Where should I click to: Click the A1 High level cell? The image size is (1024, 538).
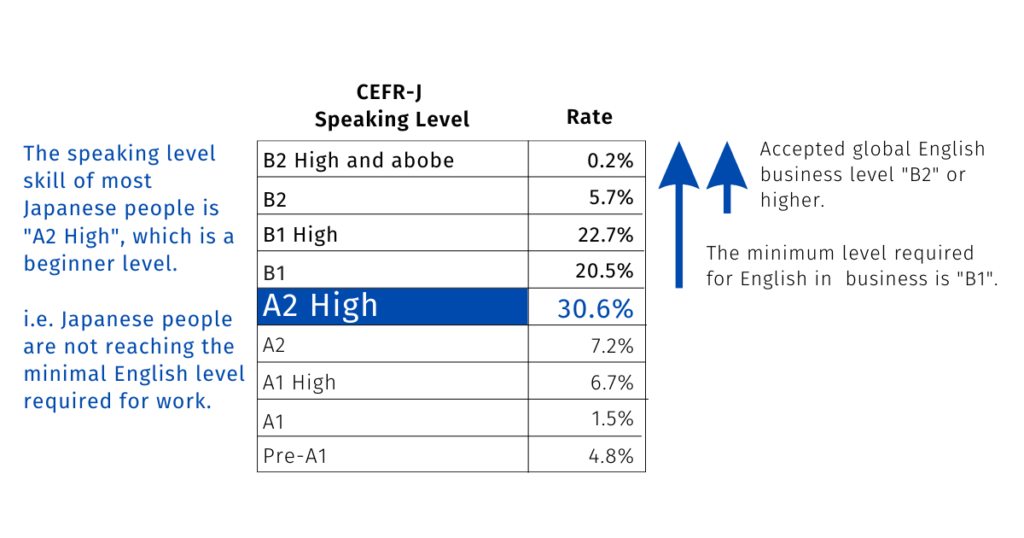point(299,382)
